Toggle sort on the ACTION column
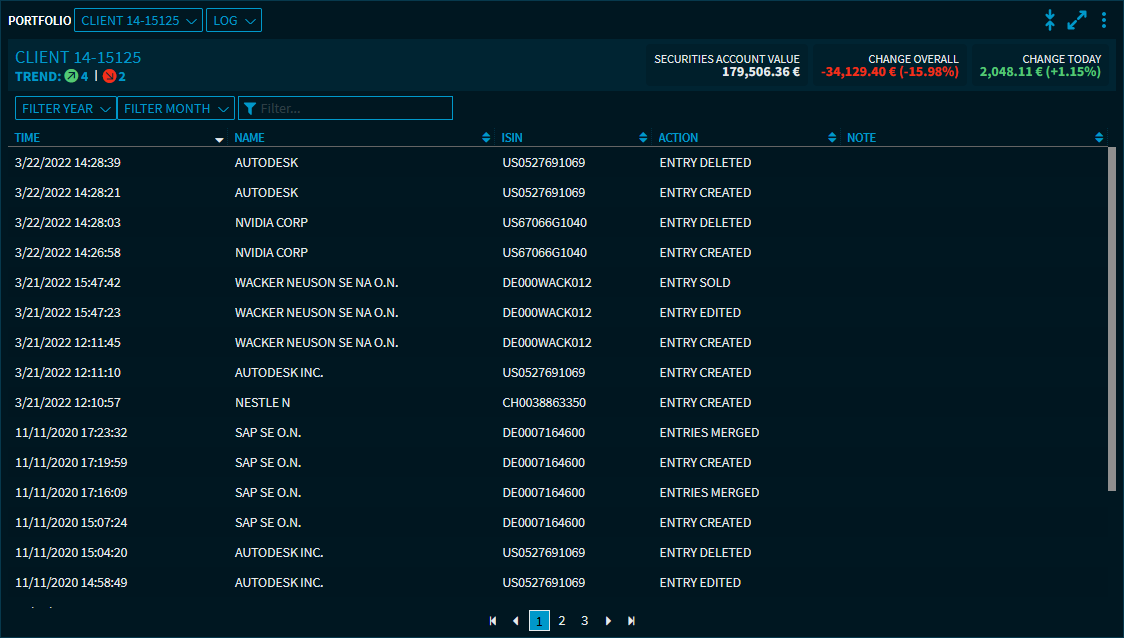The image size is (1124, 638). [832, 138]
